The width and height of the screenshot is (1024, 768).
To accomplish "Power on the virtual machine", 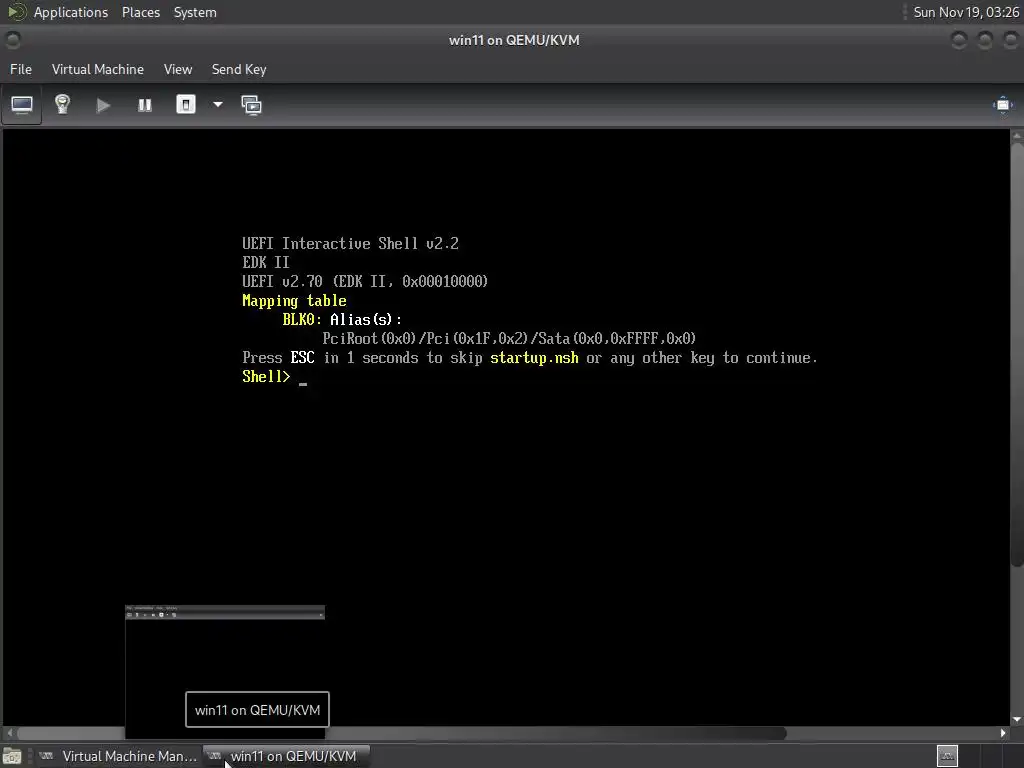I will [x=103, y=105].
